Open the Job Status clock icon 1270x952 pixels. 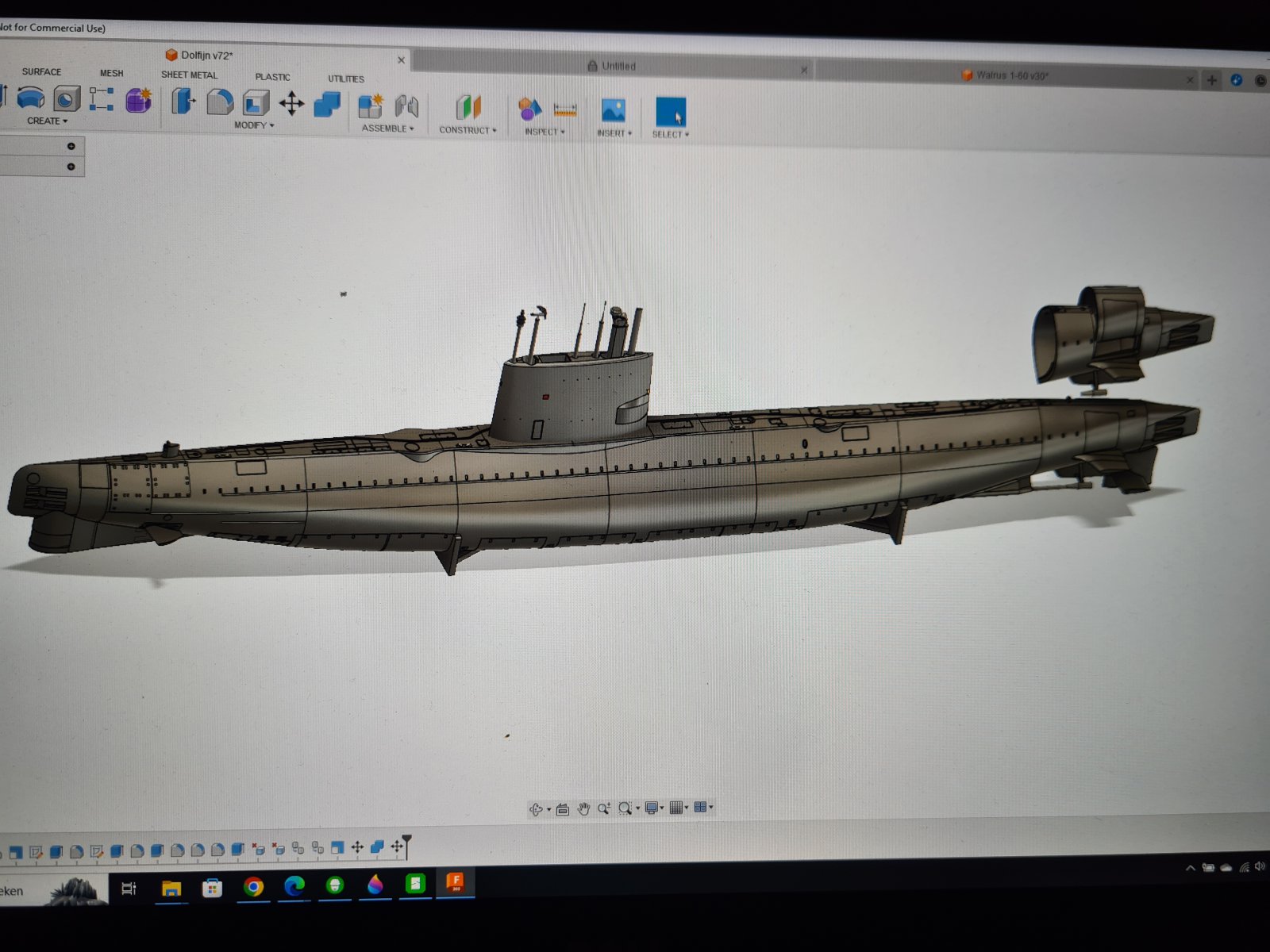(x=1260, y=81)
